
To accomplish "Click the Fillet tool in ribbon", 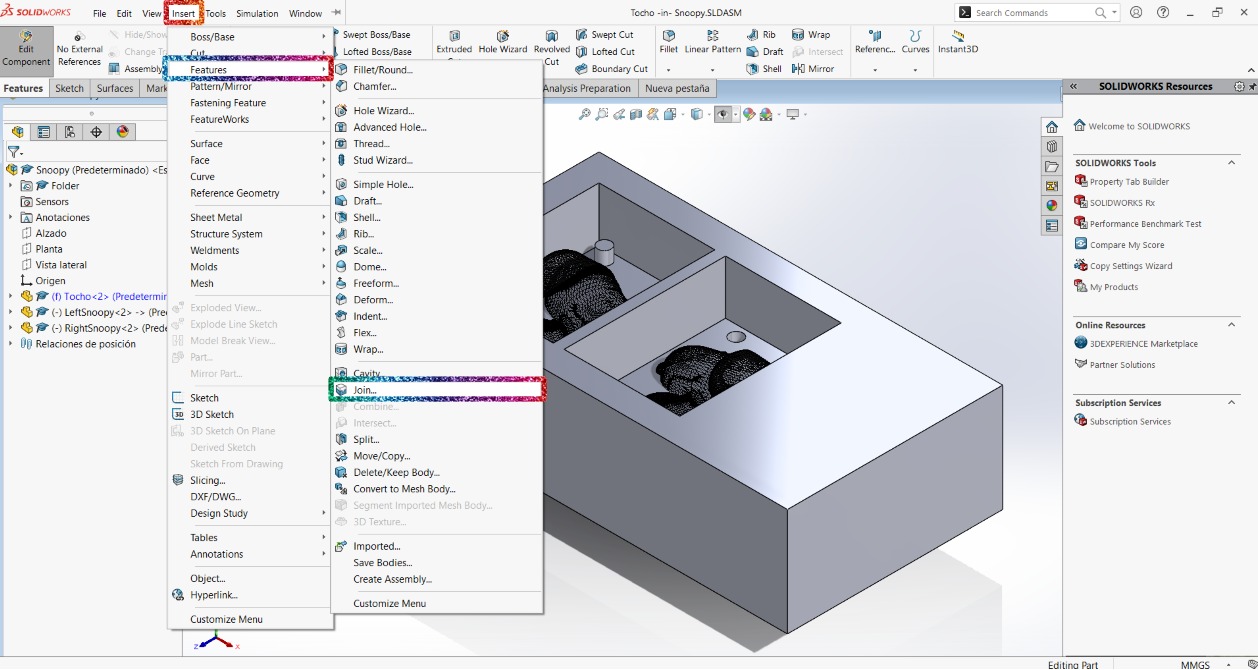I will coord(668,42).
